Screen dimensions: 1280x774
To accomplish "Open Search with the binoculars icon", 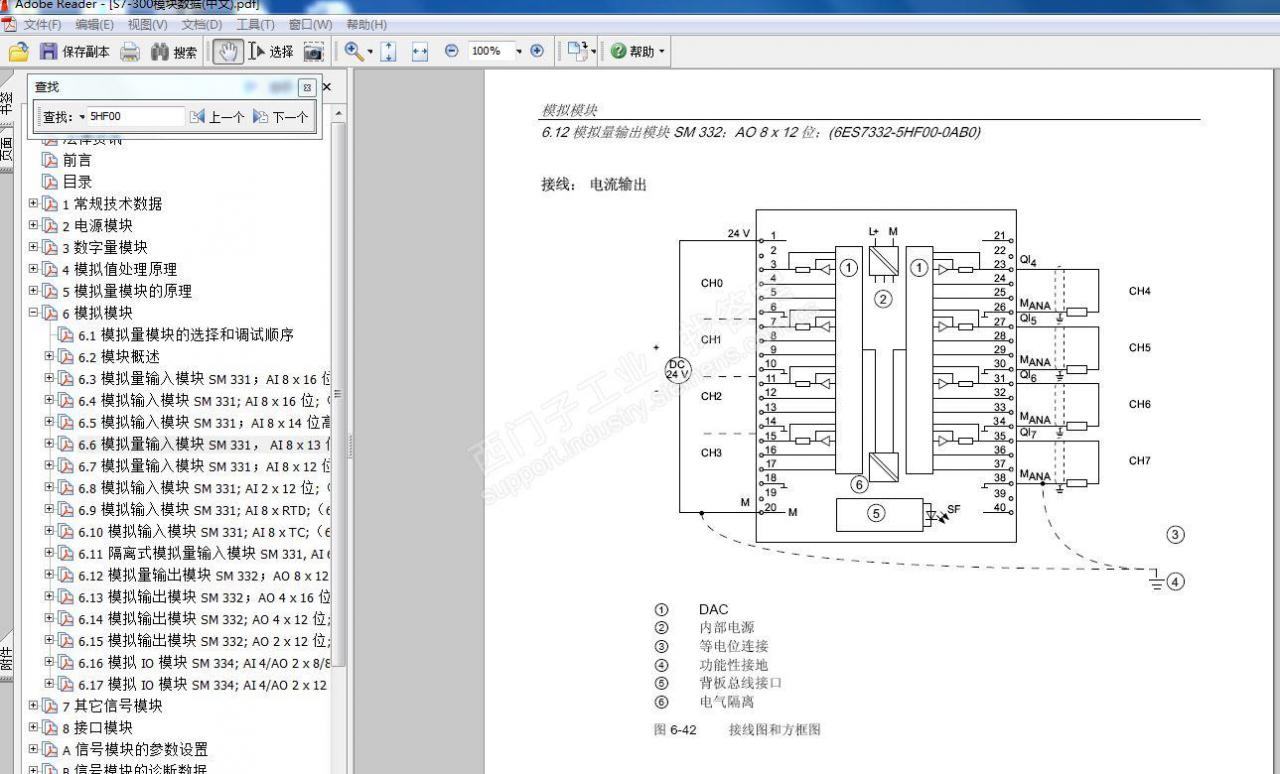I will pyautogui.click(x=160, y=52).
